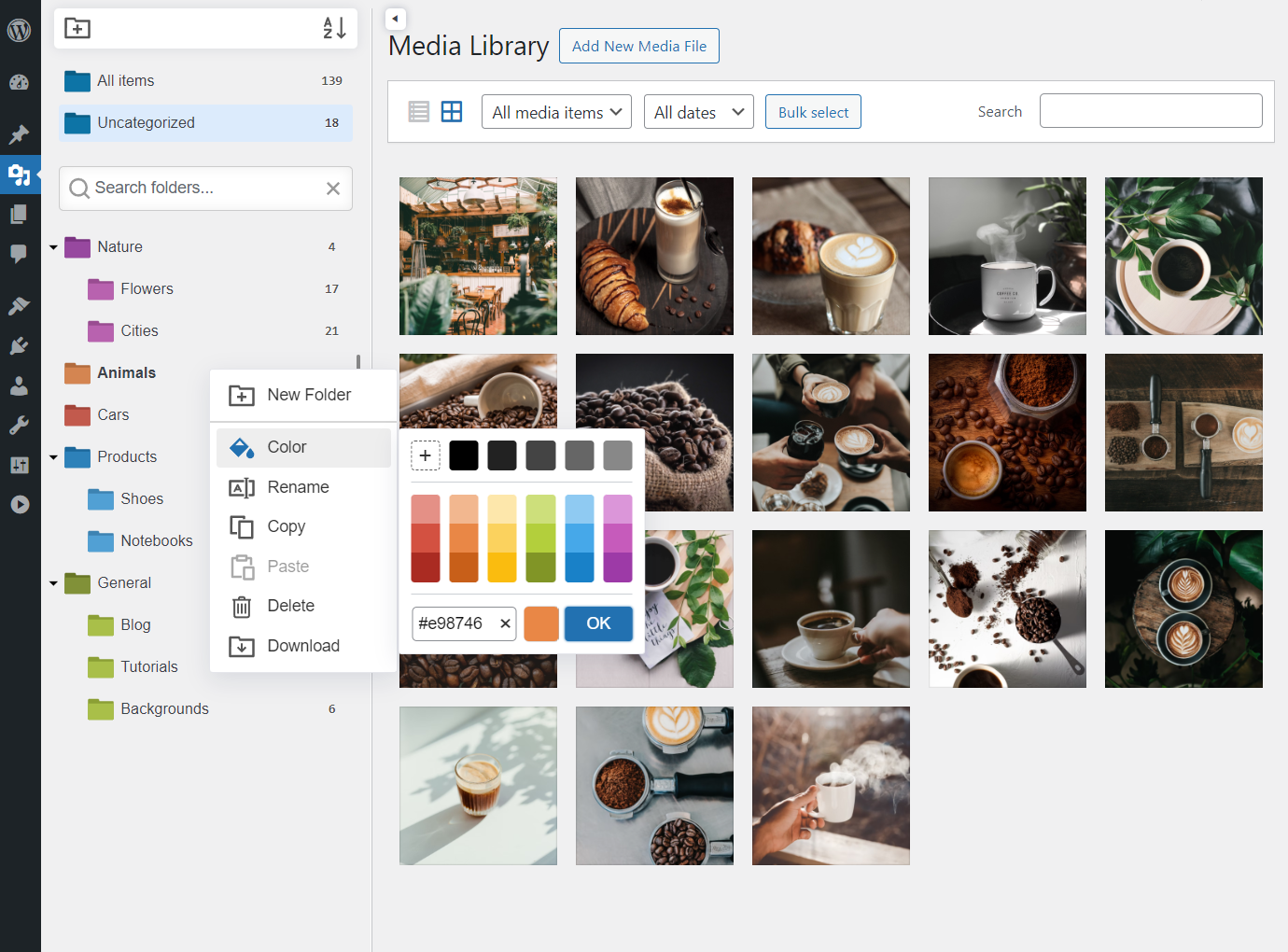This screenshot has height=952, width=1288.
Task: Click the media Search input field
Action: tap(1151, 110)
